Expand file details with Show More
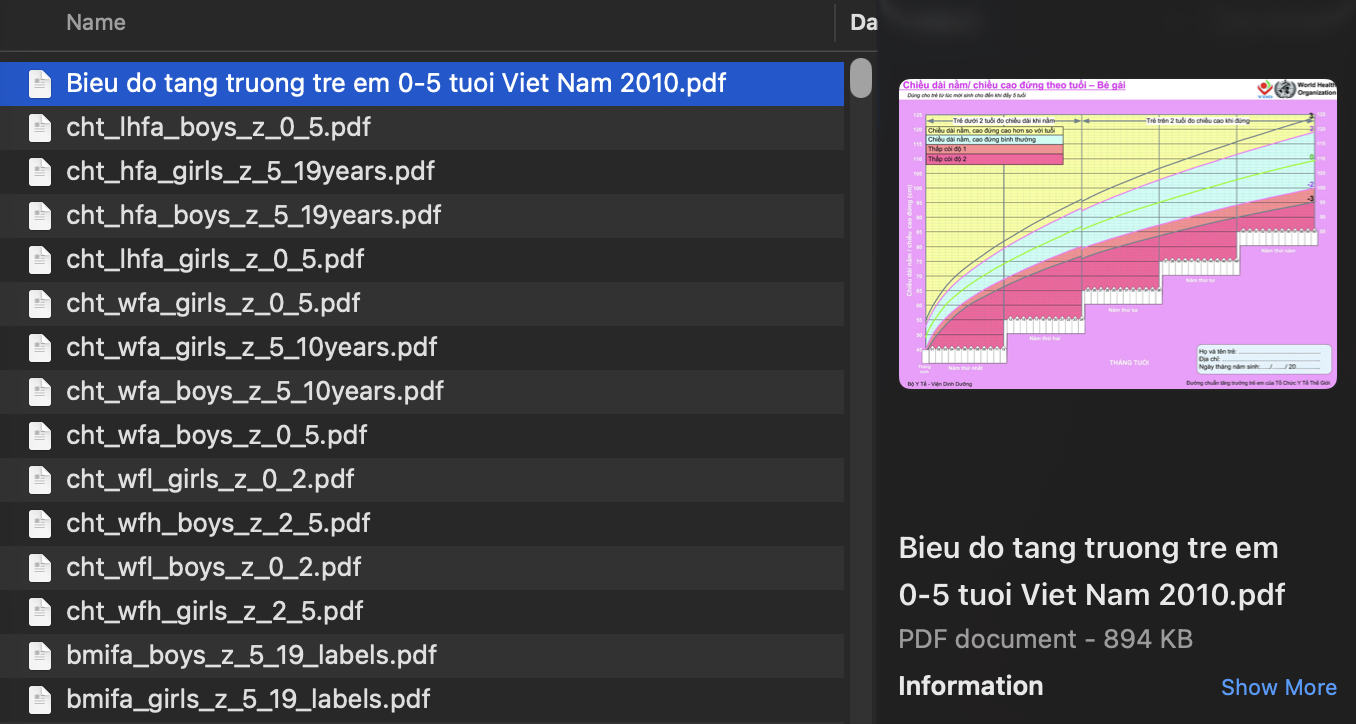Viewport: 1356px width, 724px height. pyautogui.click(x=1278, y=687)
